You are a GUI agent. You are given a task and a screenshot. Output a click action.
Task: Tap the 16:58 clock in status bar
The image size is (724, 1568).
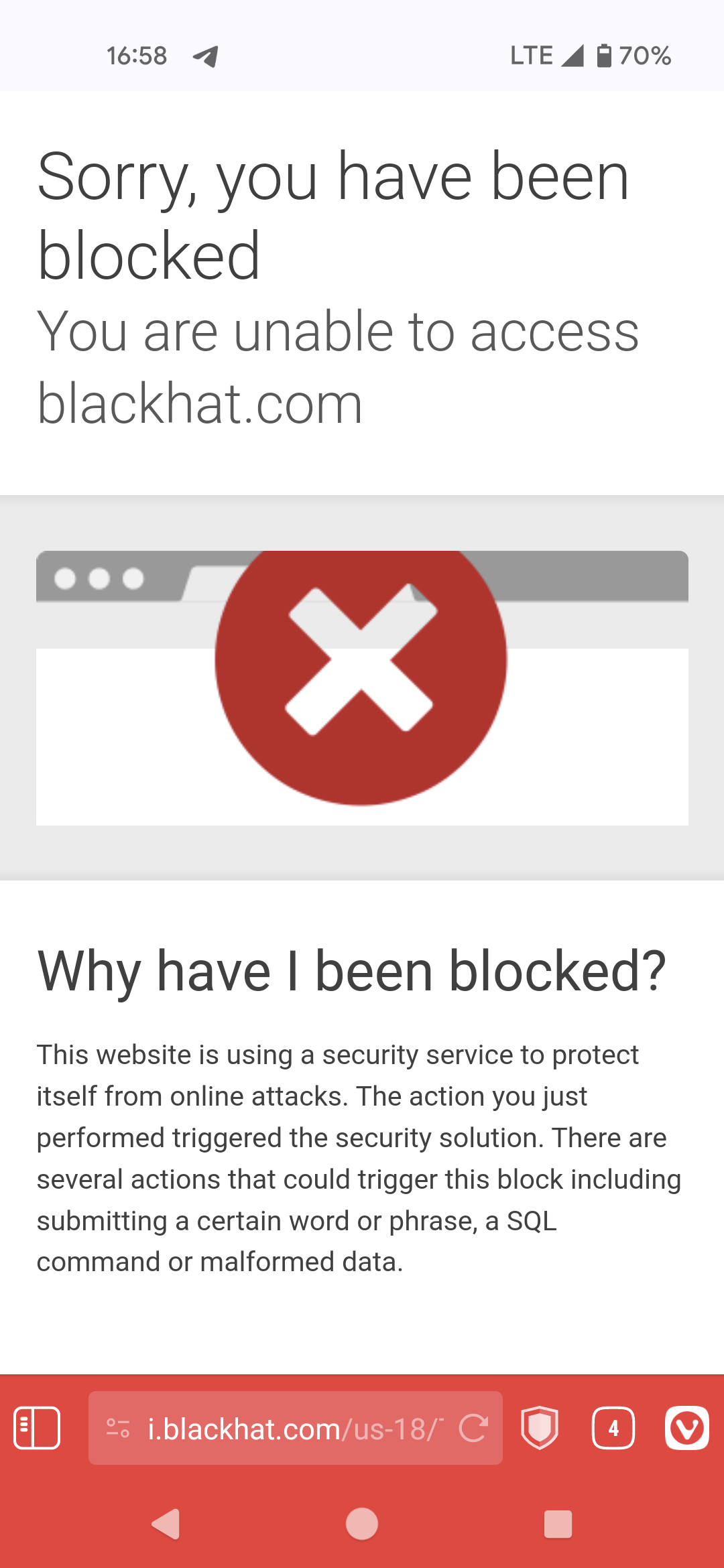pyautogui.click(x=137, y=56)
